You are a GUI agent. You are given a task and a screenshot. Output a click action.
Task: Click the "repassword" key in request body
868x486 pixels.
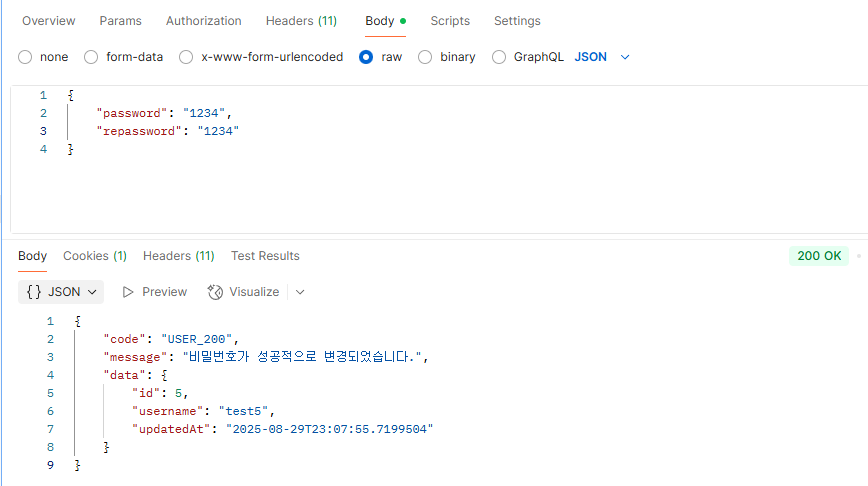(x=139, y=131)
